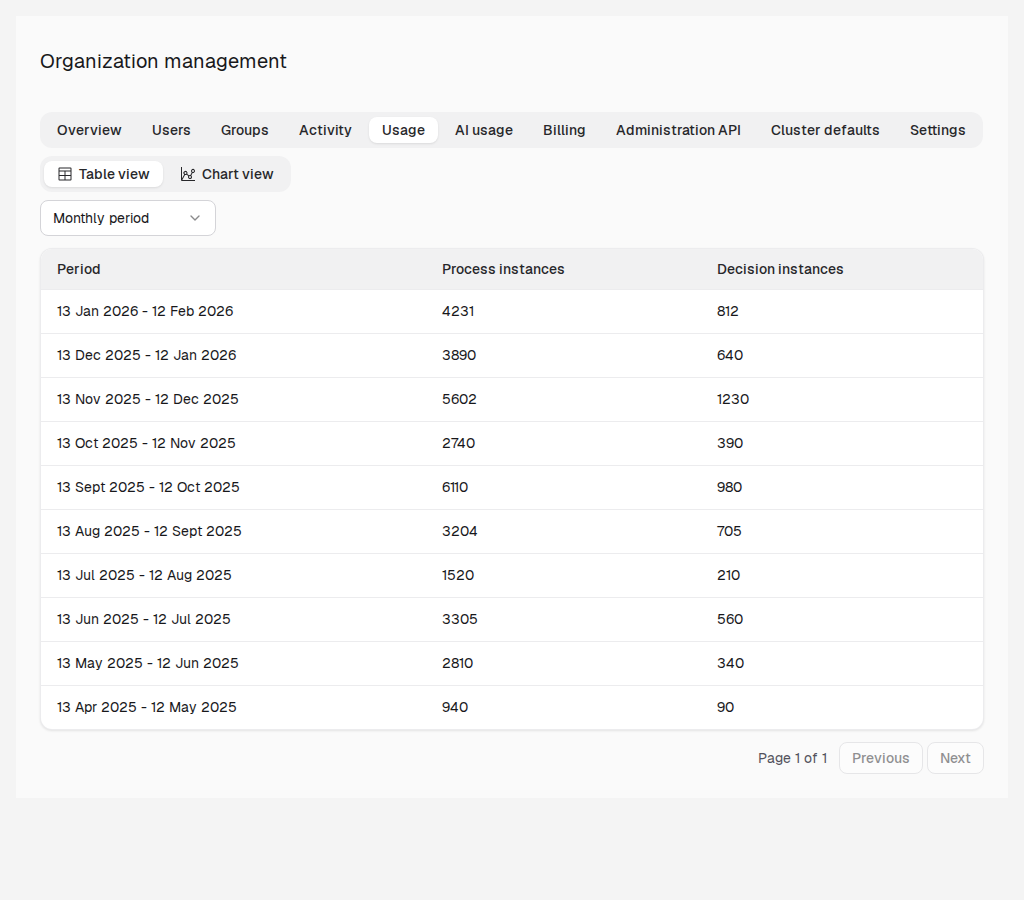1024x900 pixels.
Task: Click process instances value 6110
Action: [455, 487]
